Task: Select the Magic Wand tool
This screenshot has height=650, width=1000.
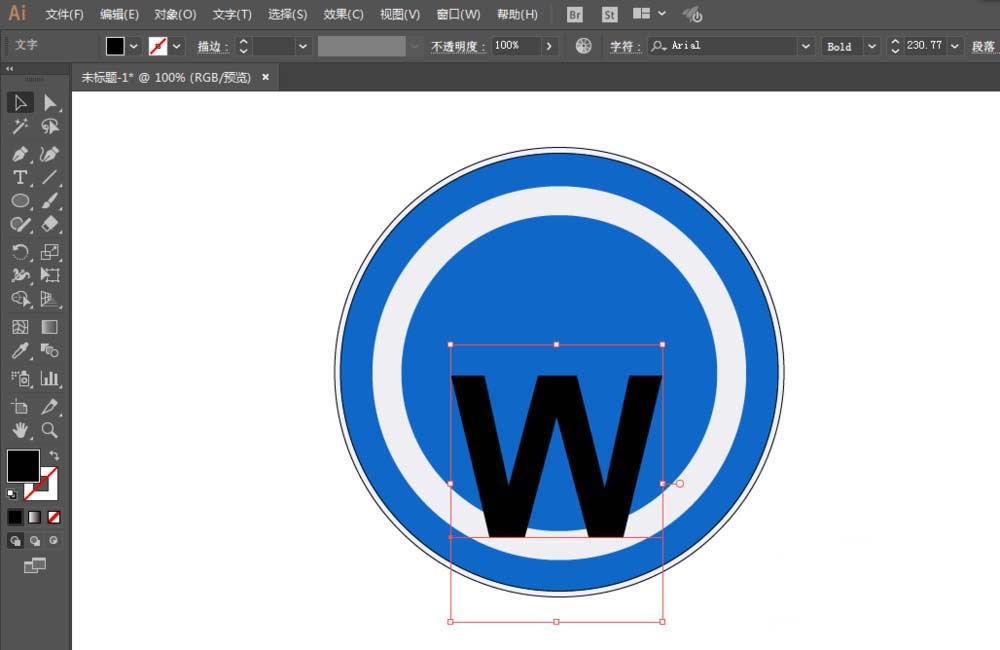Action: (x=20, y=127)
